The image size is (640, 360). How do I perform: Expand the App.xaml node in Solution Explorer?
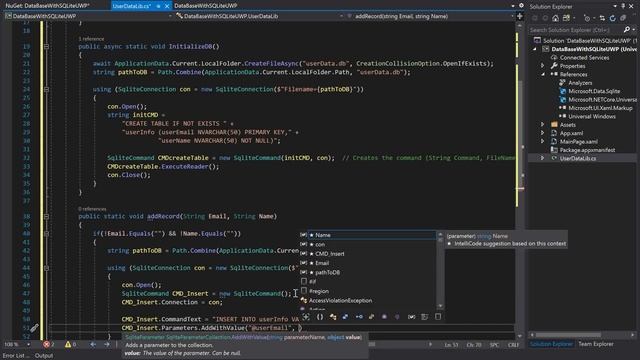point(542,133)
